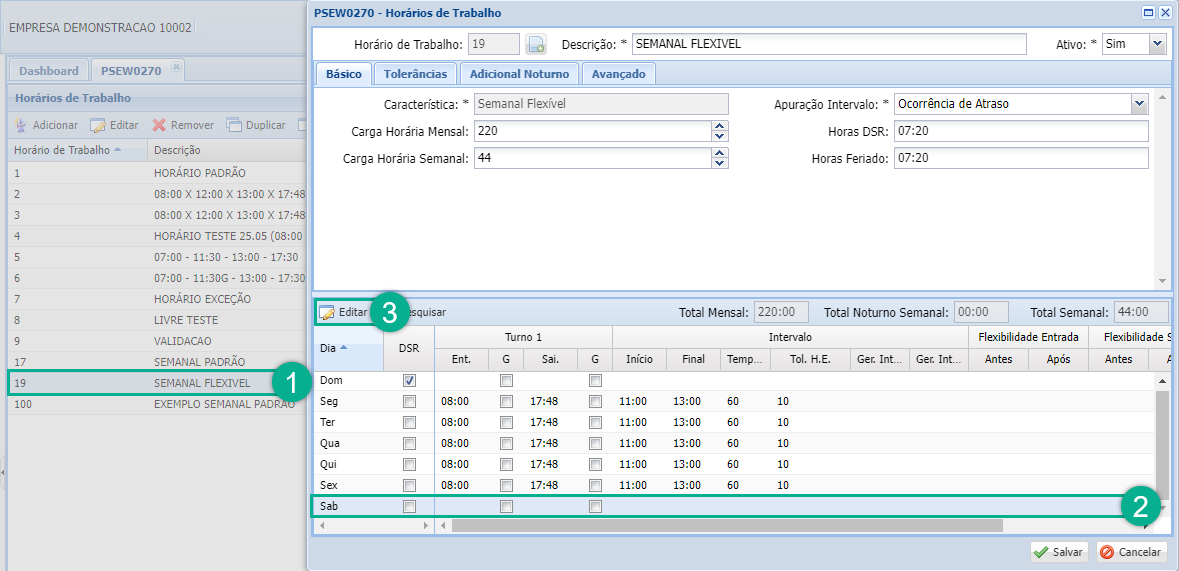The height and width of the screenshot is (571, 1179).
Task: Maximize the Horários de Trabalho dialog window
Action: pos(1149,13)
